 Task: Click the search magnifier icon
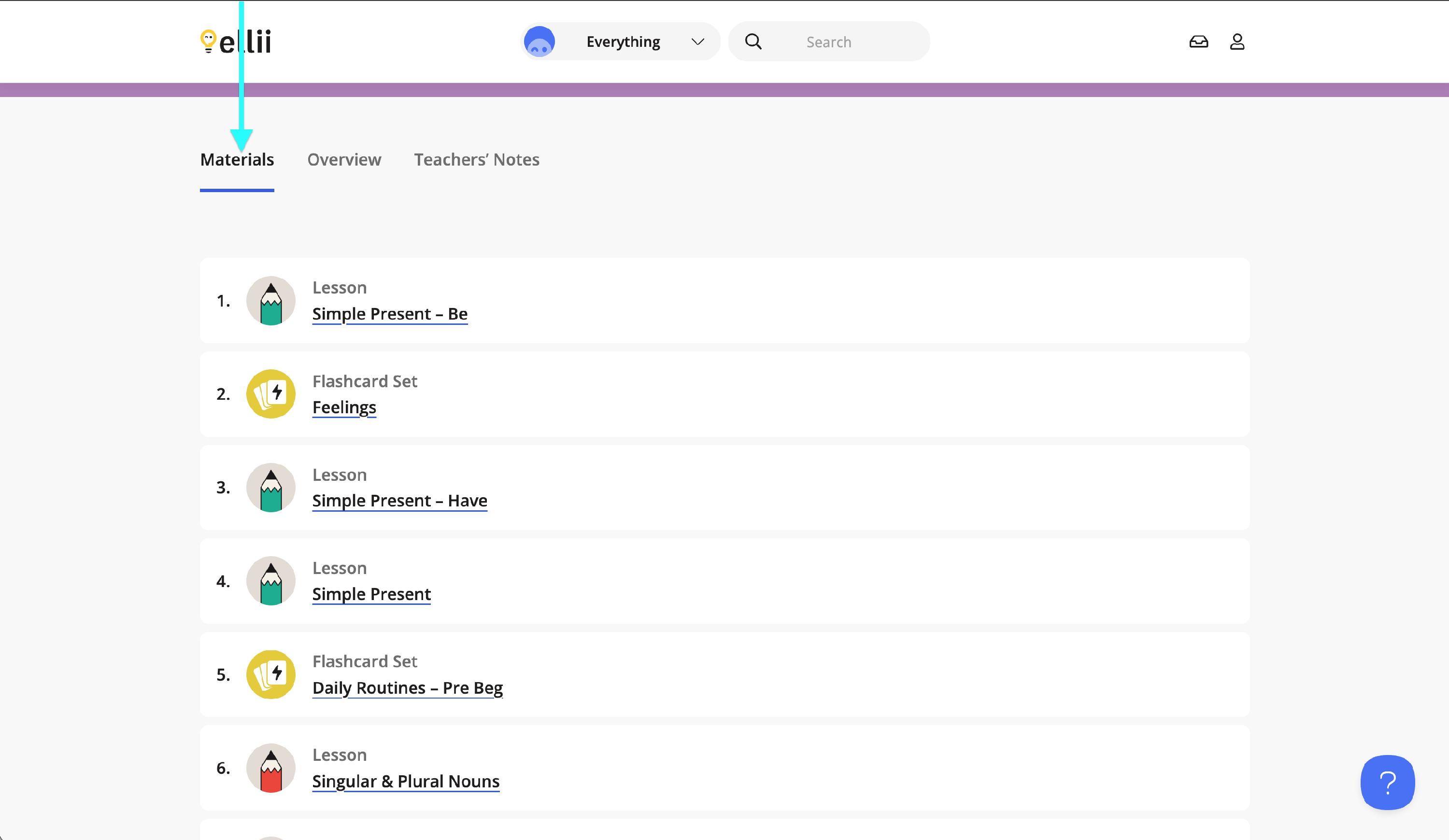[x=753, y=42]
